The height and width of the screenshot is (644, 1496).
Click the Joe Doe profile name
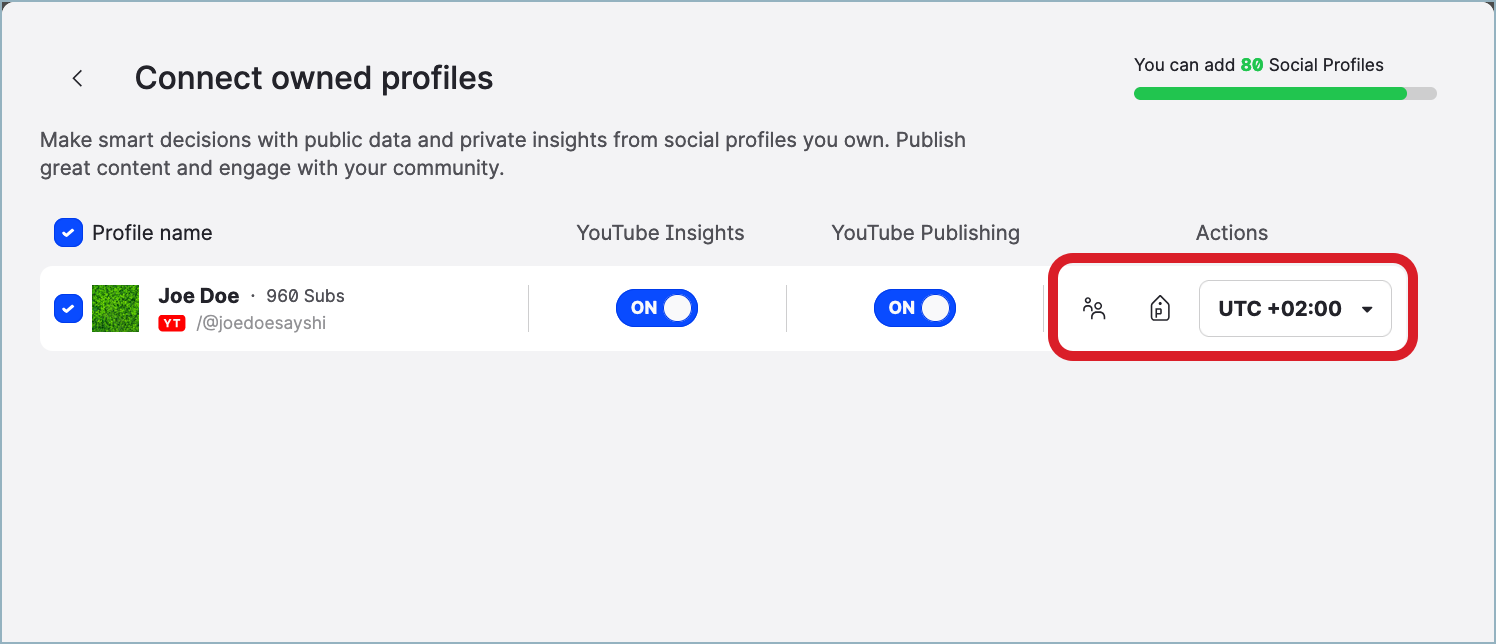[198, 295]
